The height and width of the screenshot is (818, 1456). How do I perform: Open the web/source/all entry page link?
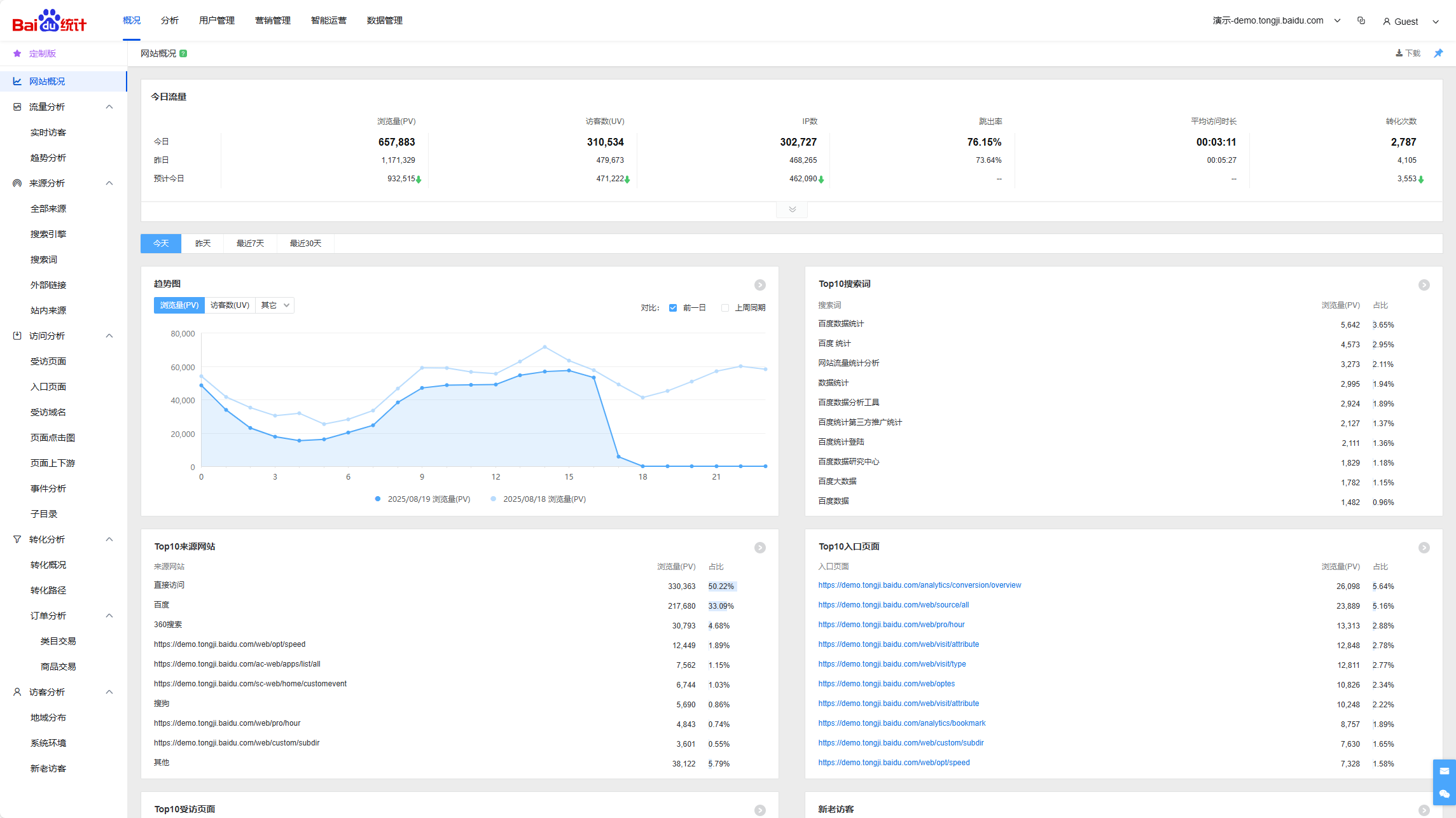[894, 605]
